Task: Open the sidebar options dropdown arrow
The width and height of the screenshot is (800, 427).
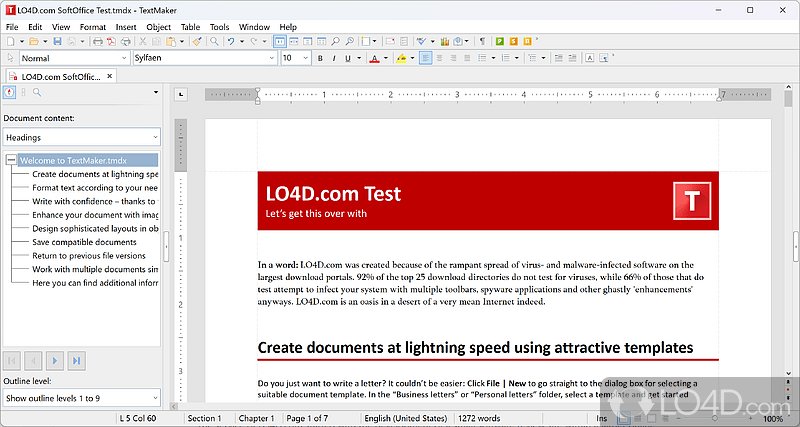Action: 156,92
